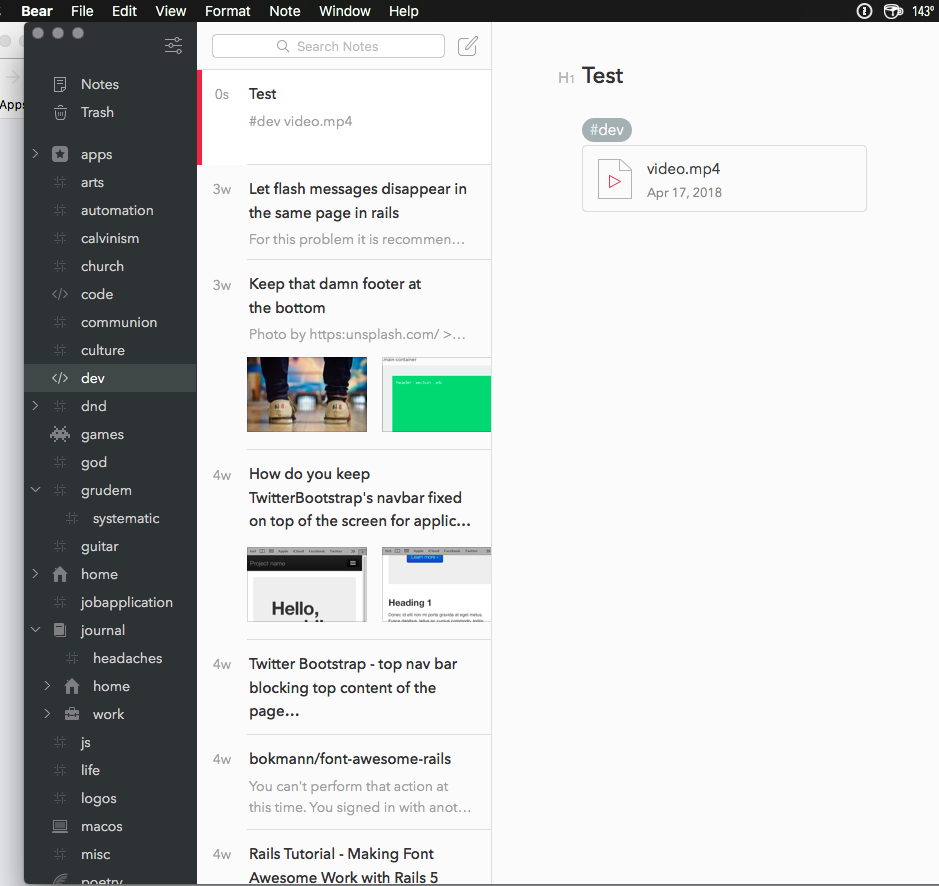Open the 1Password menu bar icon
The height and width of the screenshot is (886, 939).
(864, 11)
